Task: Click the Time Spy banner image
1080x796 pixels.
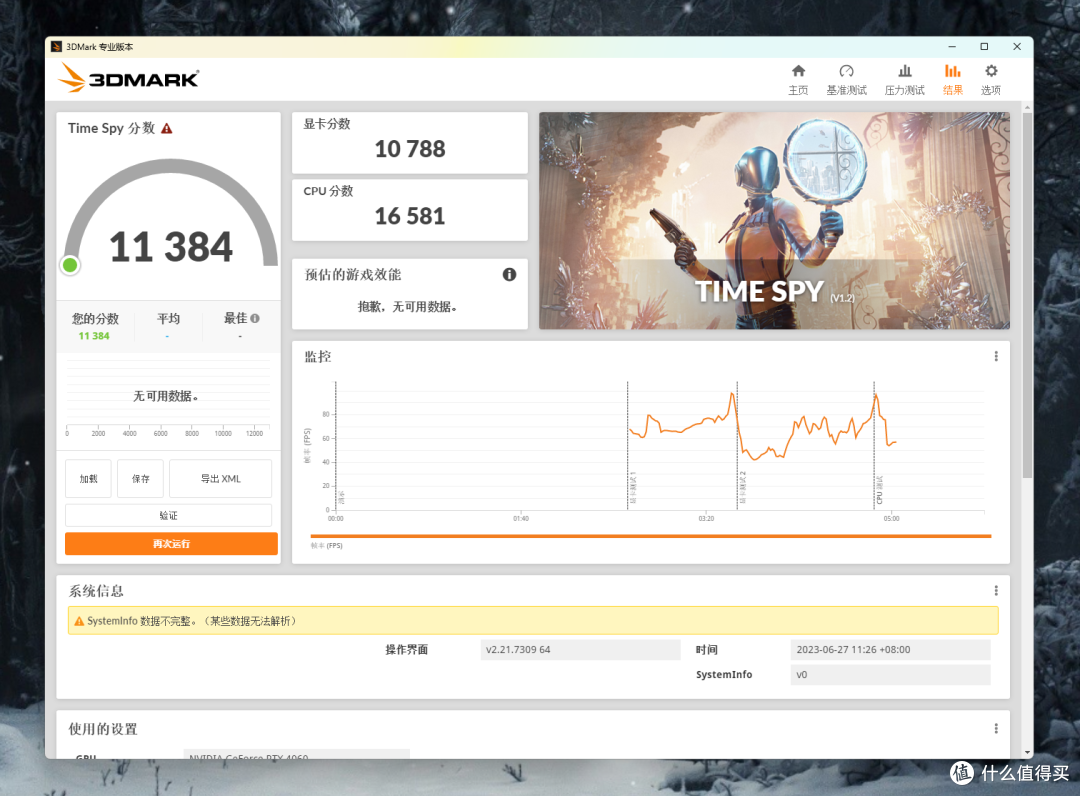Action: (x=774, y=220)
